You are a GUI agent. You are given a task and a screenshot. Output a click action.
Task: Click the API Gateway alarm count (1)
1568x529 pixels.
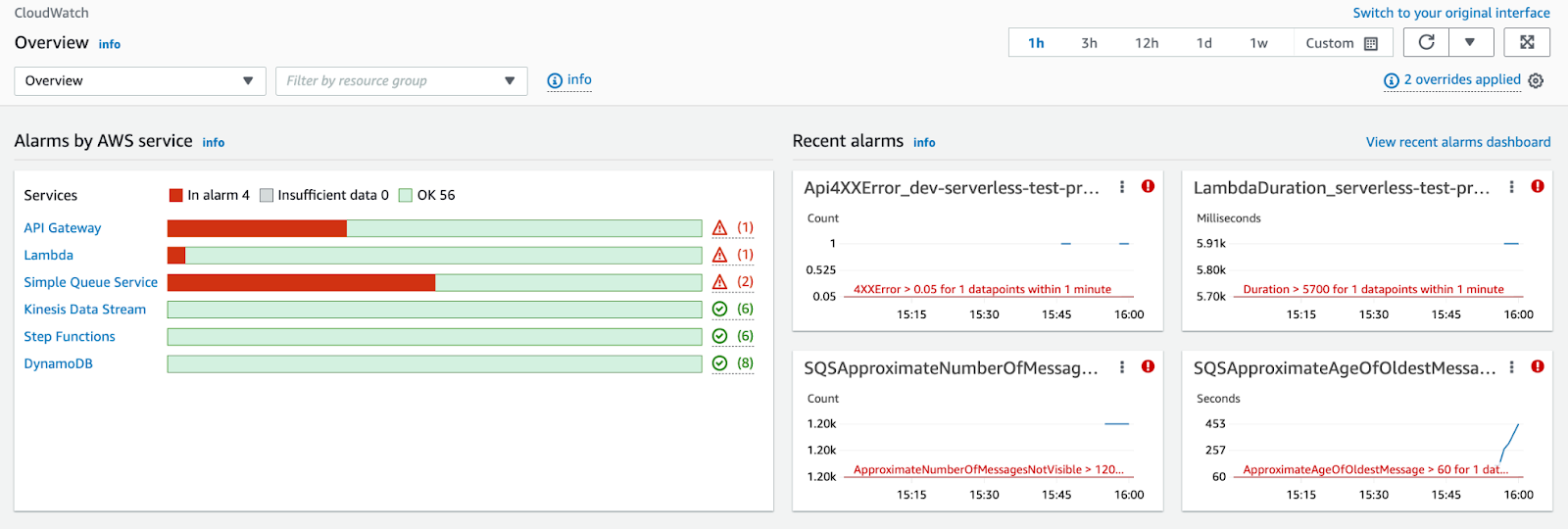click(746, 227)
